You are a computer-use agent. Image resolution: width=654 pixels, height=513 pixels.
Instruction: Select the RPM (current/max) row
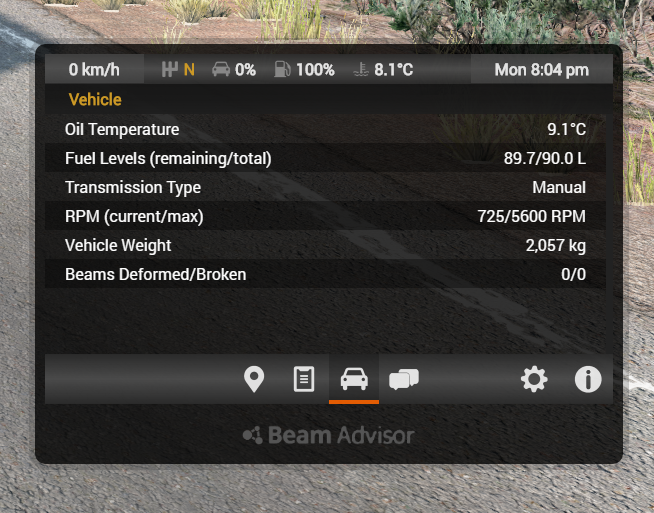point(325,216)
